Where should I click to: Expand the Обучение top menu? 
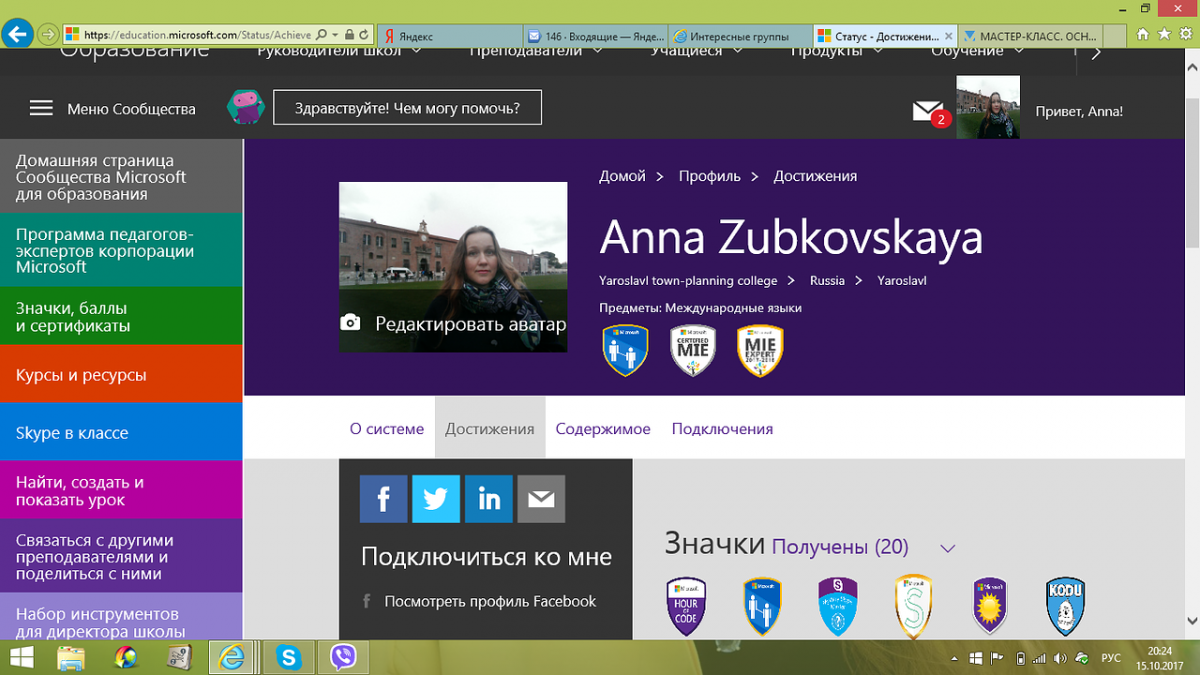click(x=977, y=50)
